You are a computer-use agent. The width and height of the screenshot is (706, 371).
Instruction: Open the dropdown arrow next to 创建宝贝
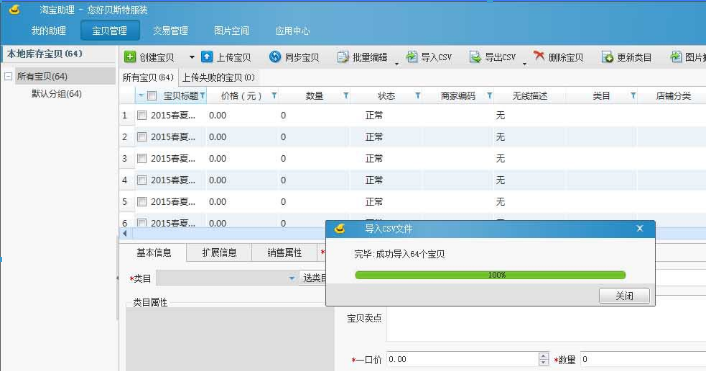(x=192, y=57)
